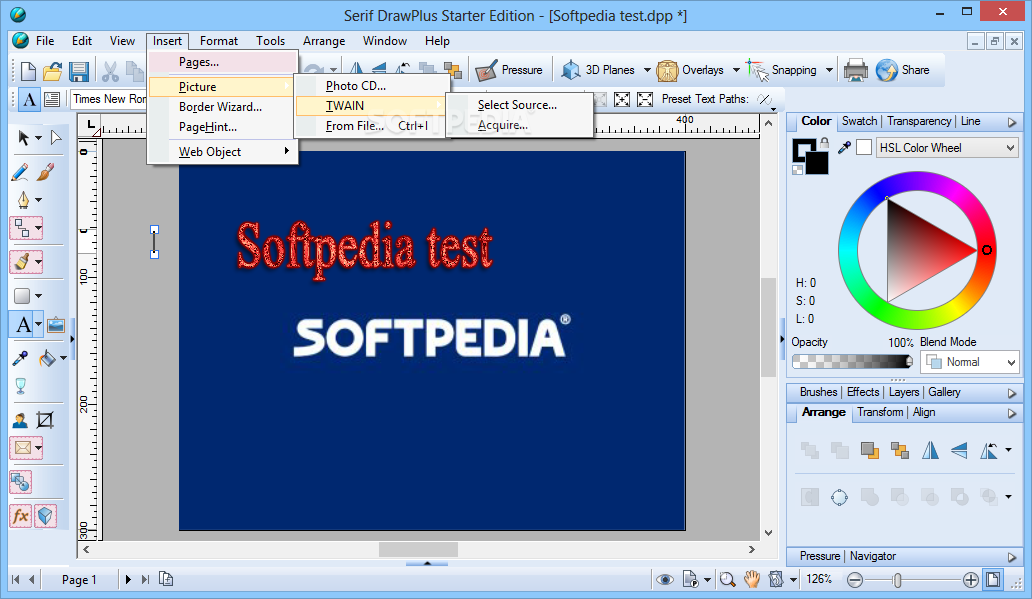Select the Insert Picture tool
The height and width of the screenshot is (599, 1032).
pos(56,325)
